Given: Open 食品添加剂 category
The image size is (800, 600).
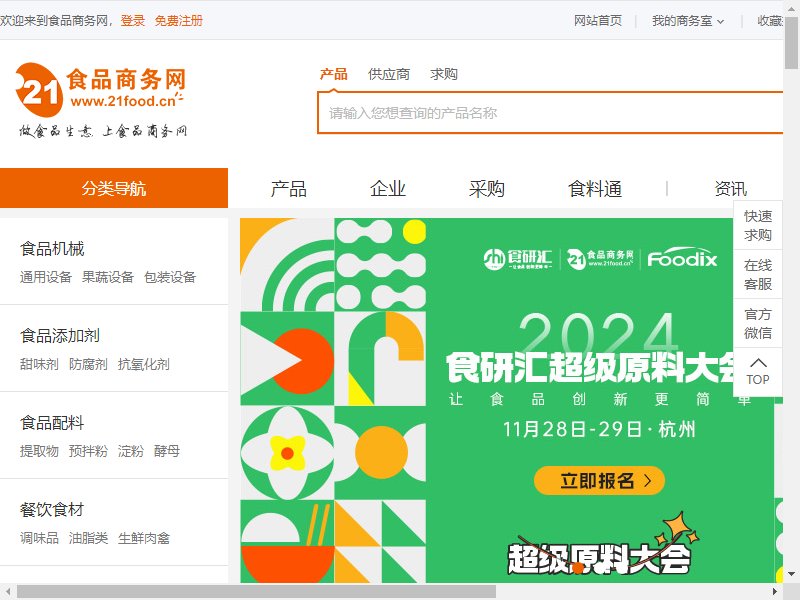Looking at the screenshot, I should pyautogui.click(x=60, y=336).
